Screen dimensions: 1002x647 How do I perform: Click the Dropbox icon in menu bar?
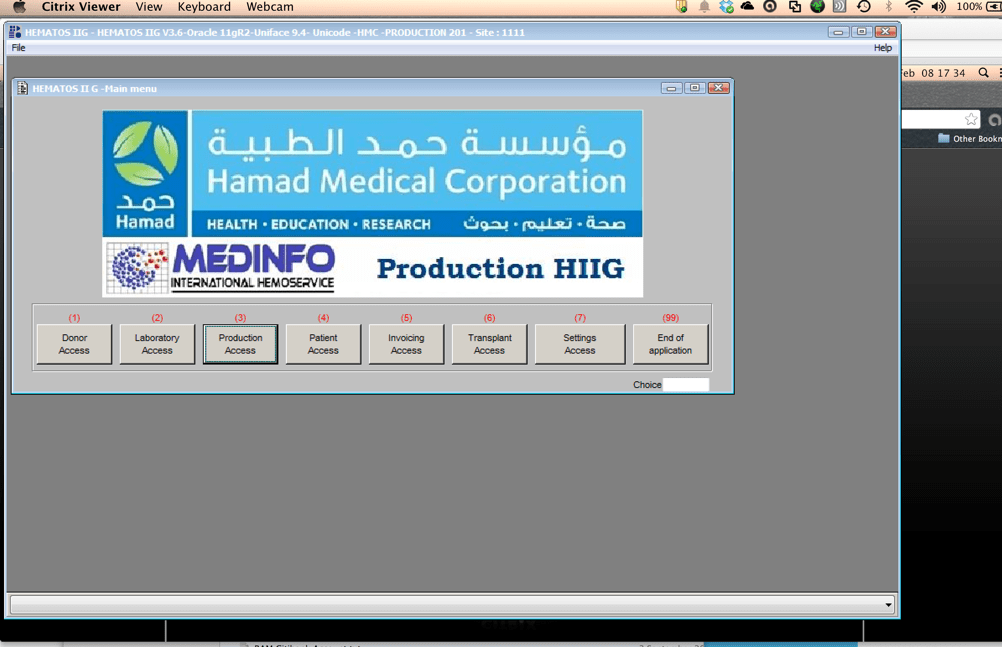726,7
